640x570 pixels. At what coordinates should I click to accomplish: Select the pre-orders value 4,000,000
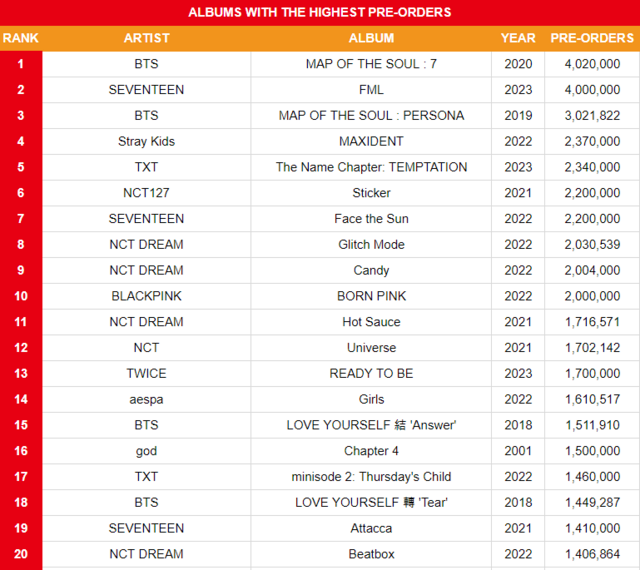point(592,89)
